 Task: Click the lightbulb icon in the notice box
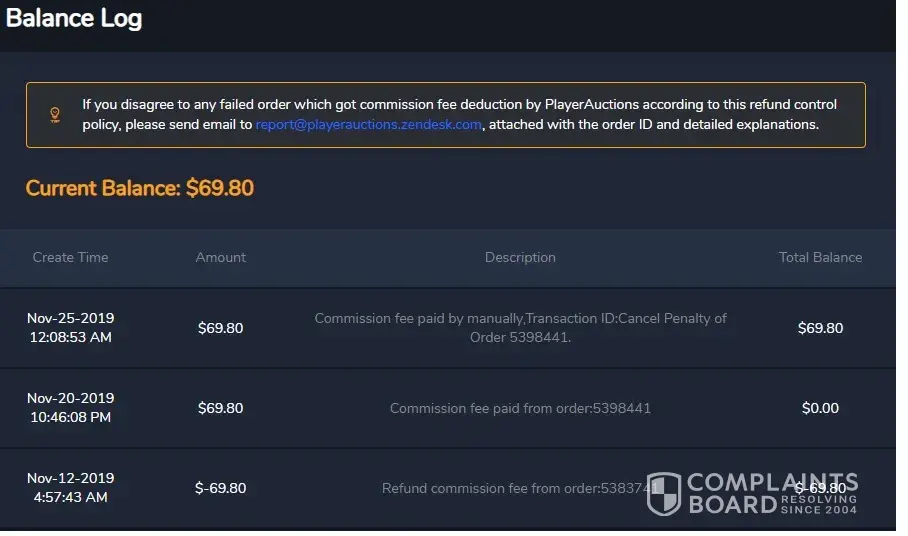click(x=55, y=115)
